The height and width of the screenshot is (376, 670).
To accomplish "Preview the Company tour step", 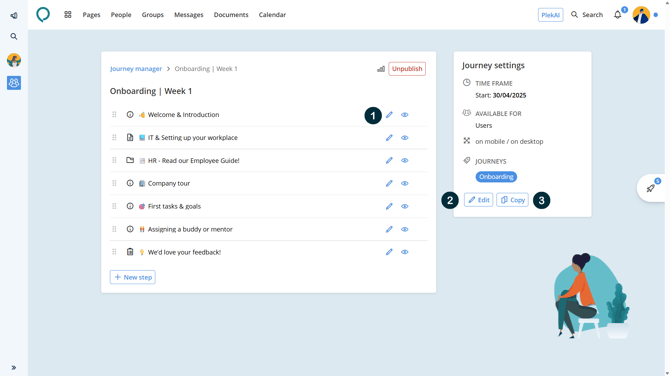I will coord(405,183).
